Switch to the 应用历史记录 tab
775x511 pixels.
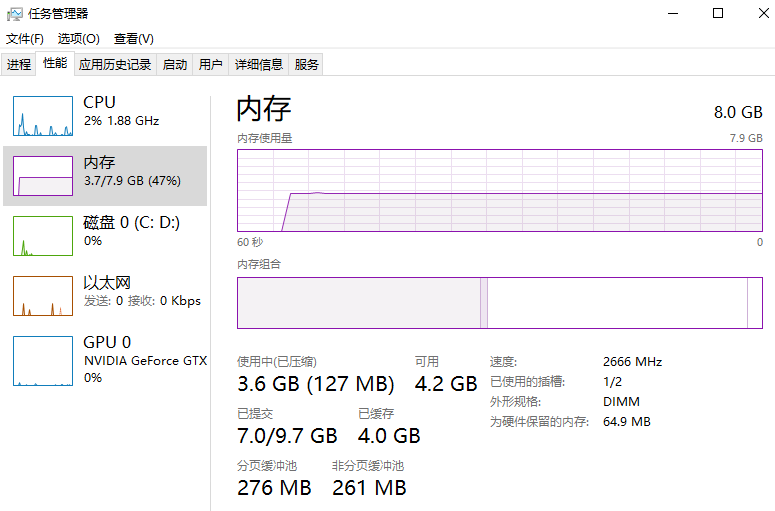pos(115,65)
